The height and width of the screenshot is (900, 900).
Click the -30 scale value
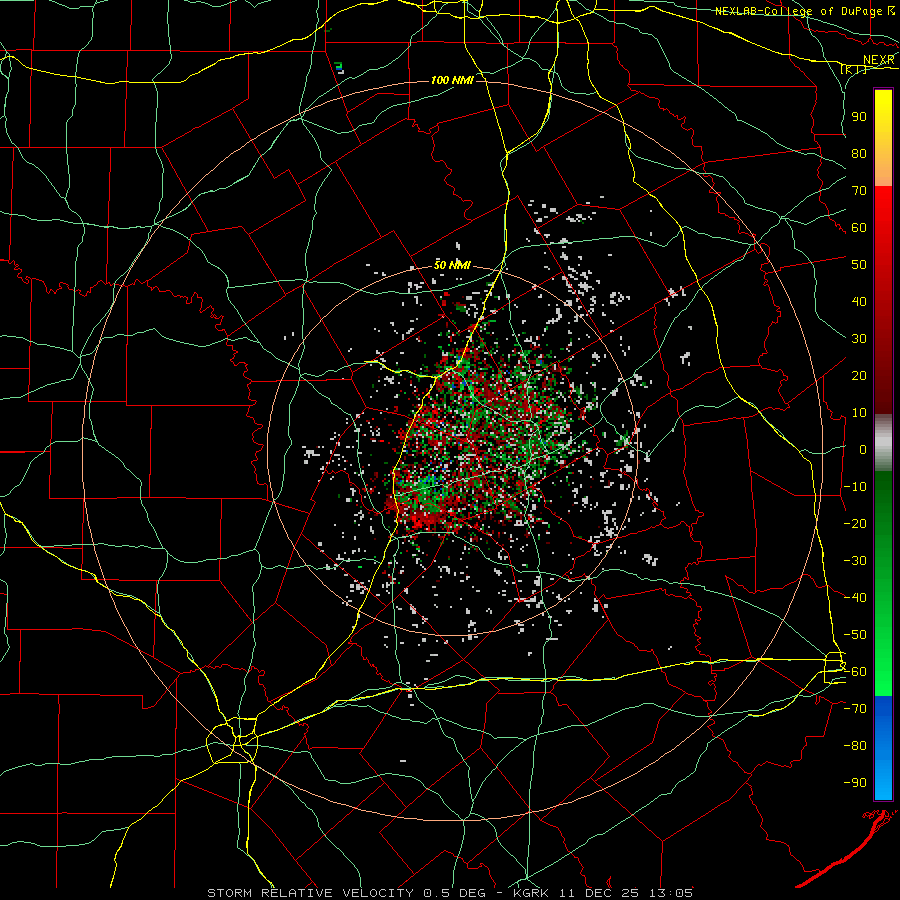855,561
